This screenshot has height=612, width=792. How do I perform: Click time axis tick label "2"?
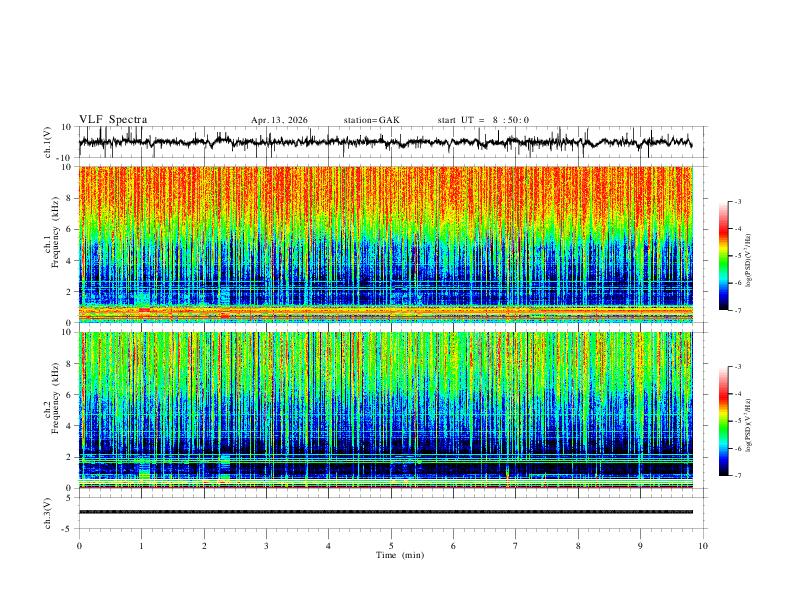coord(204,546)
